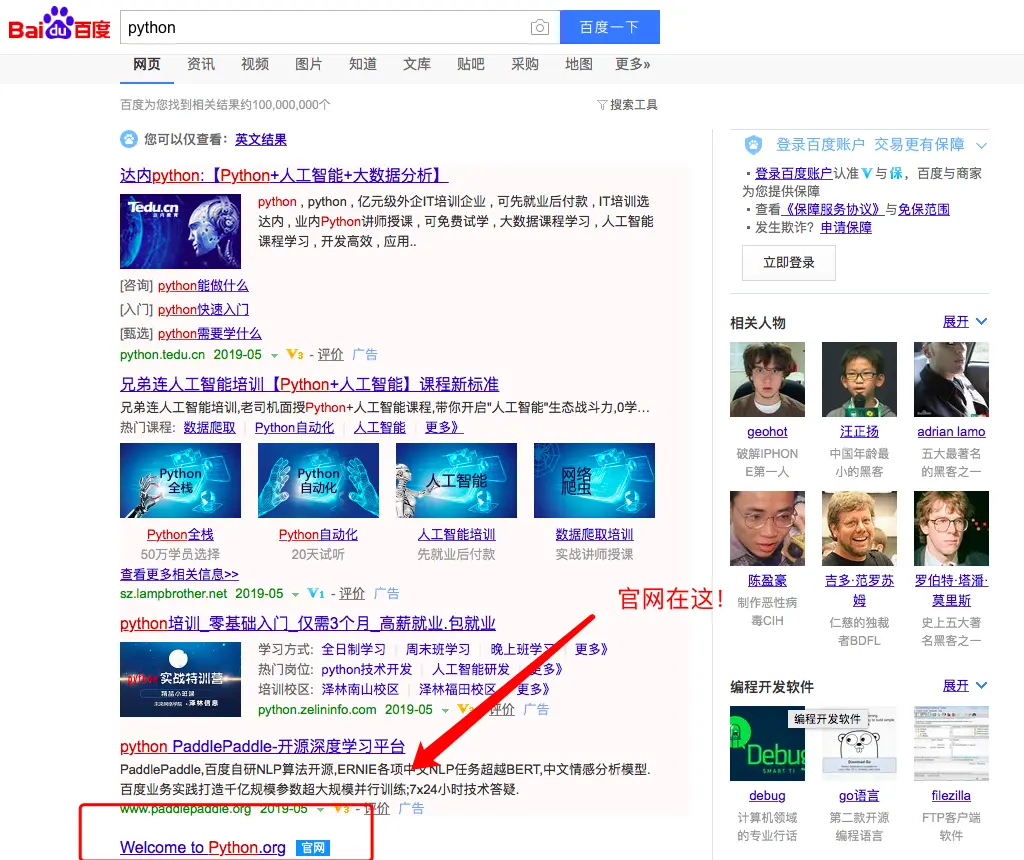
Task: Switch to the 视频 tab
Action: click(255, 64)
